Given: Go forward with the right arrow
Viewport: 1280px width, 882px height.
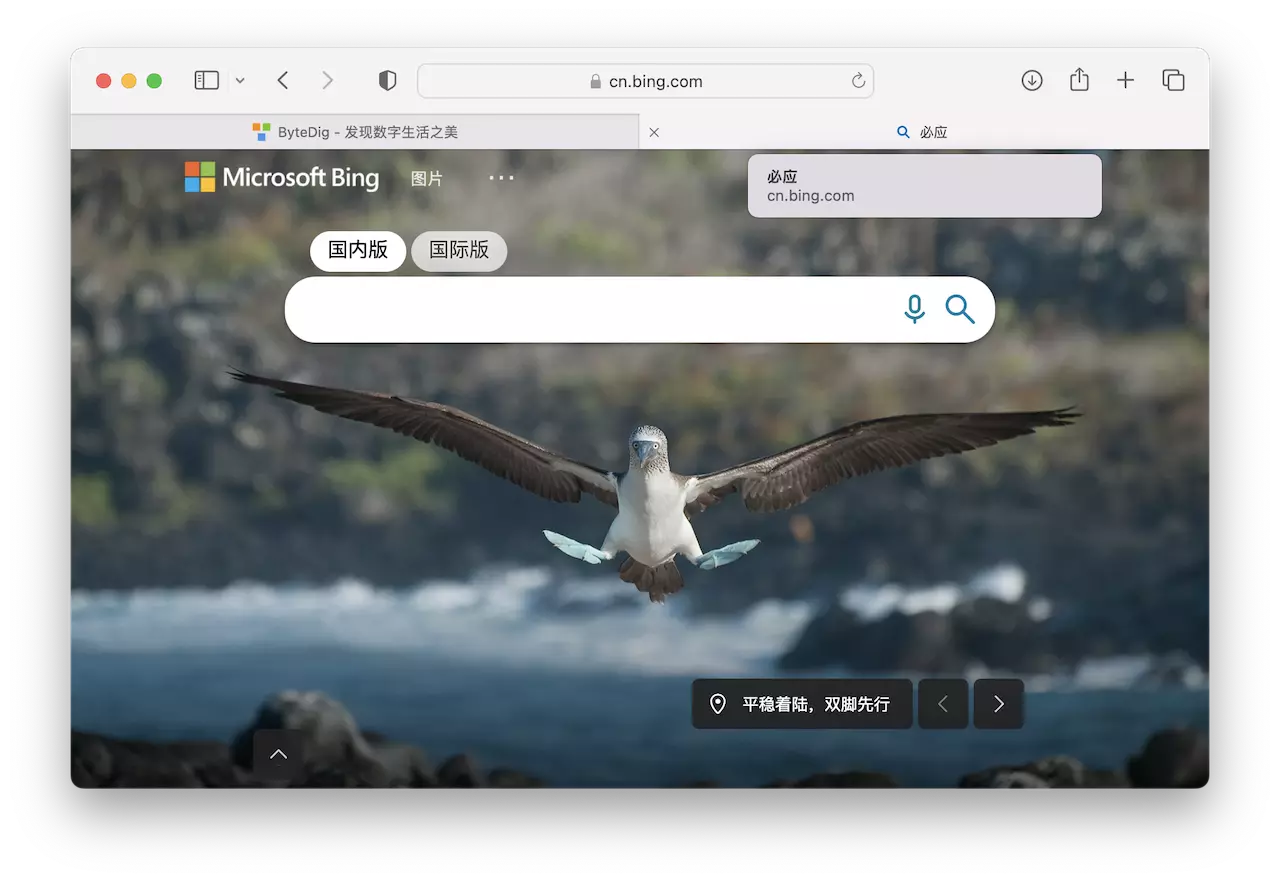Looking at the screenshot, I should (x=327, y=81).
